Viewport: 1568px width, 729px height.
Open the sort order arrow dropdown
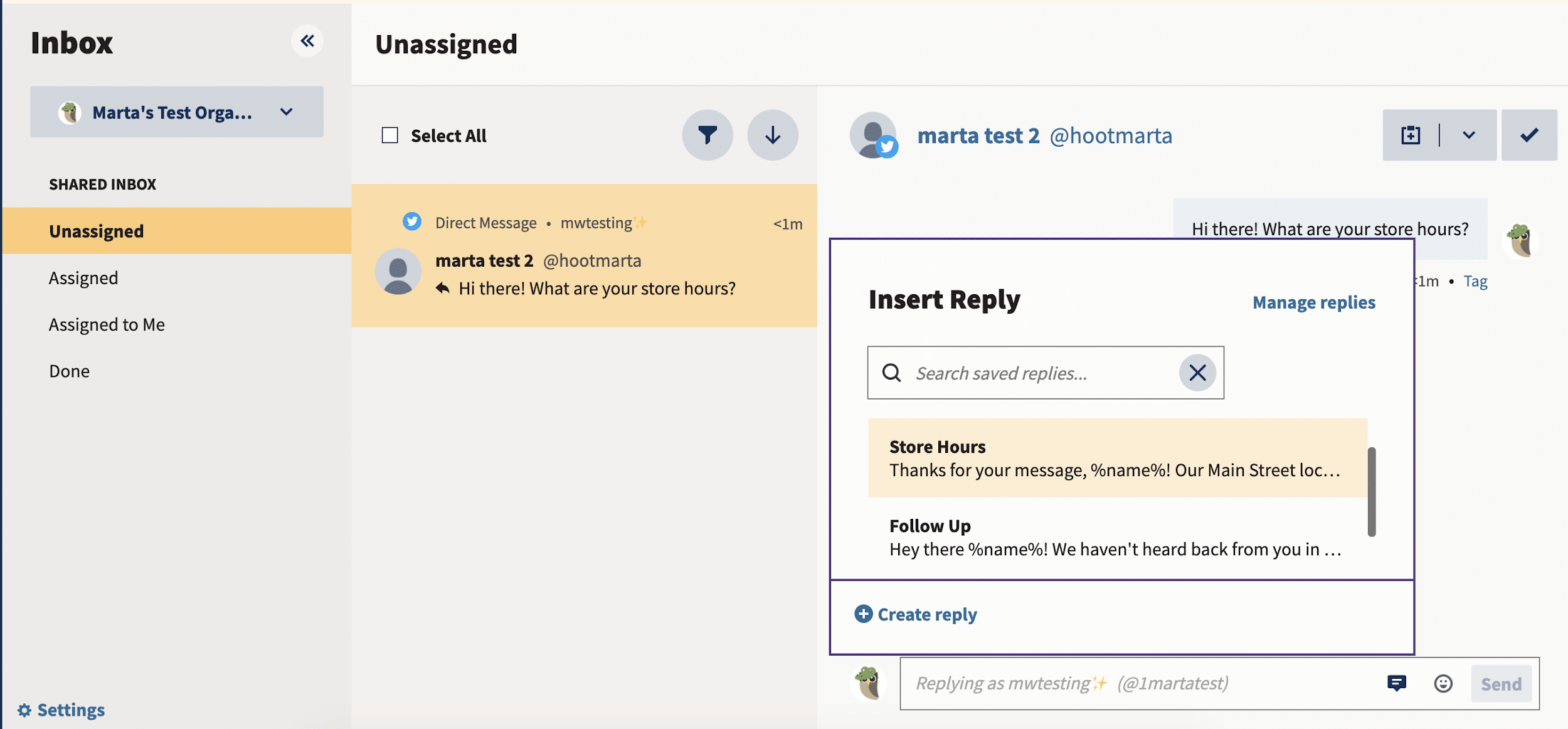pos(772,134)
